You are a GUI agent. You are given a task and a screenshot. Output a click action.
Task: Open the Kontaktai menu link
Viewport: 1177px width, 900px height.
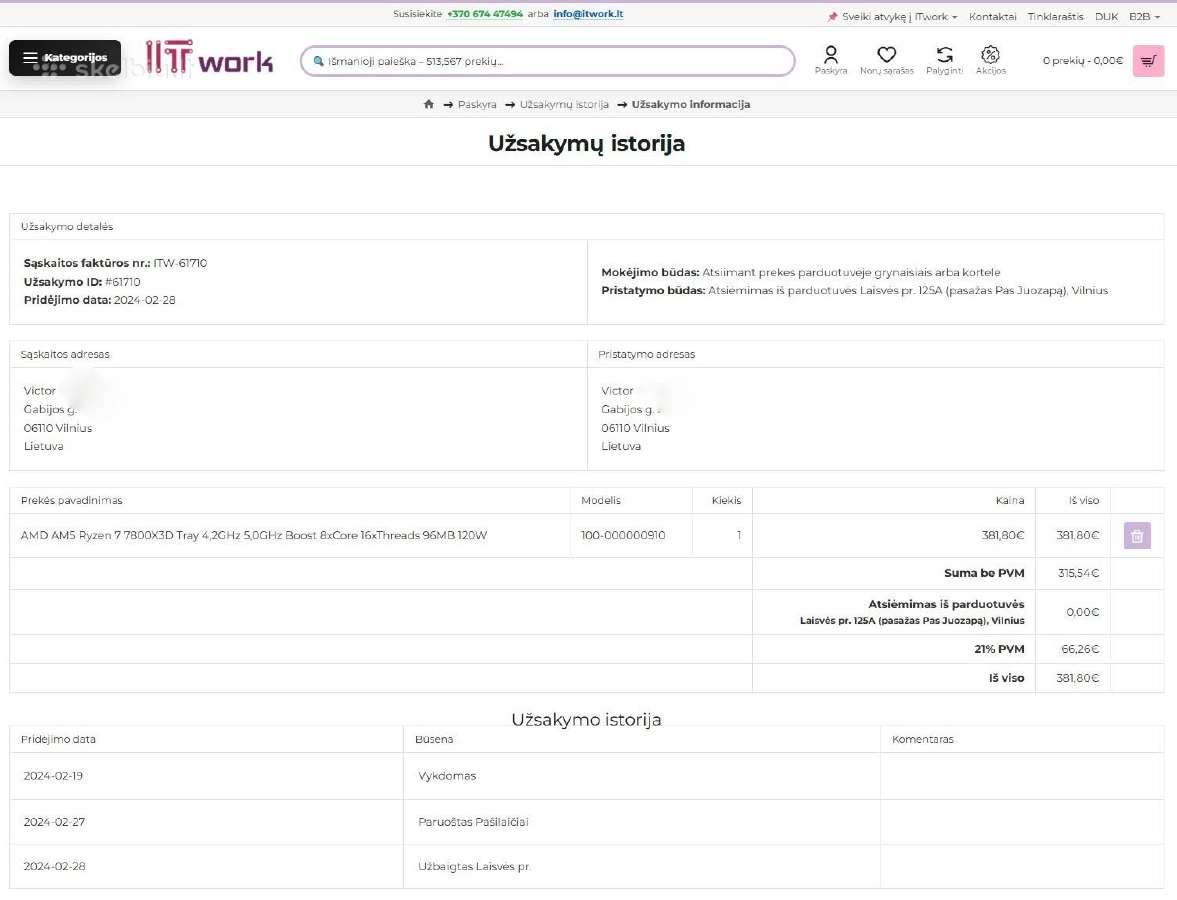coord(992,17)
